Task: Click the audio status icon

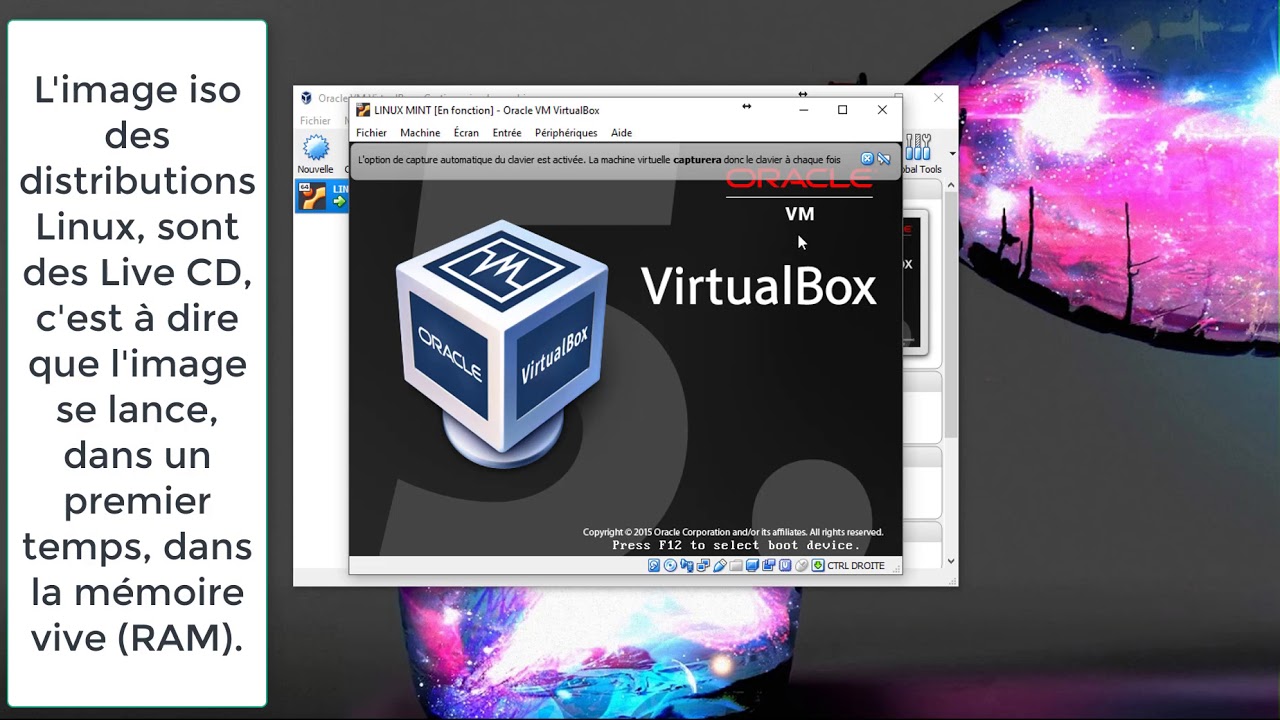Action: click(x=687, y=565)
